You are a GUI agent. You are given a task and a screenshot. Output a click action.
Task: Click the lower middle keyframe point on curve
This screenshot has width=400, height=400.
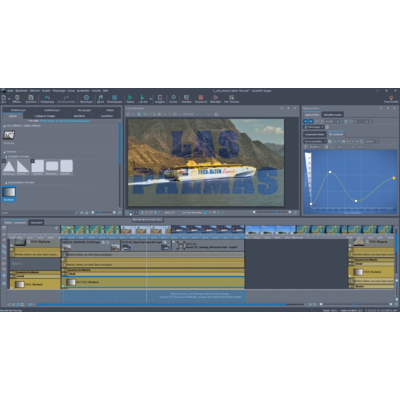(356, 201)
